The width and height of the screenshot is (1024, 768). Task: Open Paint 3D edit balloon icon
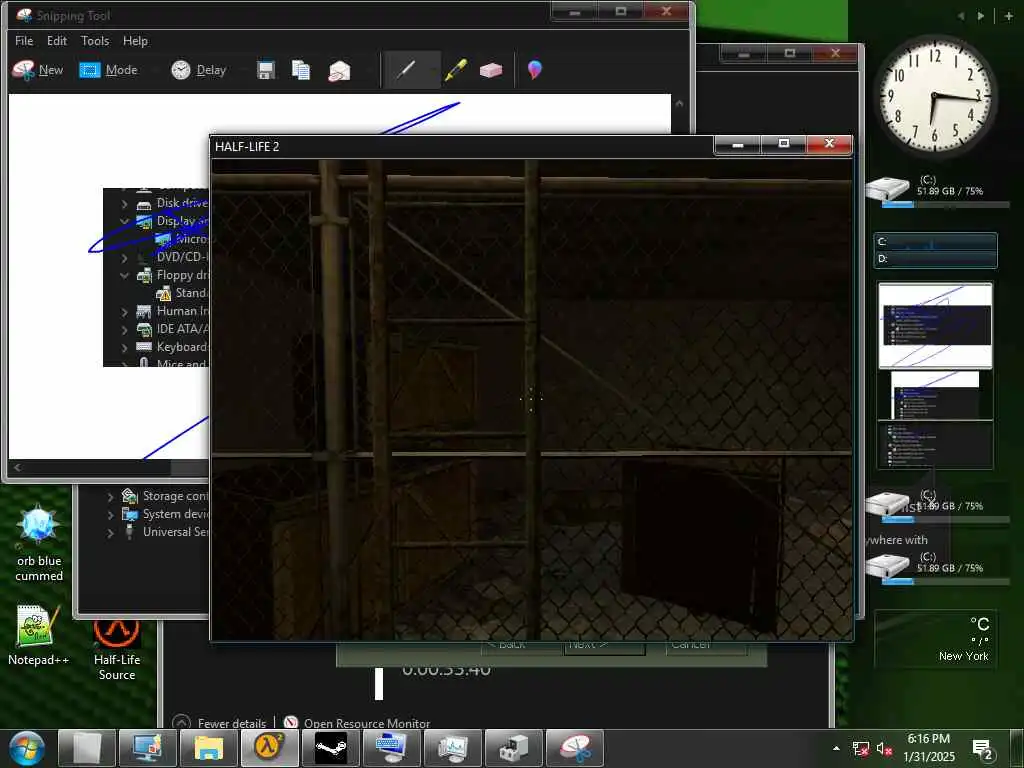point(534,69)
